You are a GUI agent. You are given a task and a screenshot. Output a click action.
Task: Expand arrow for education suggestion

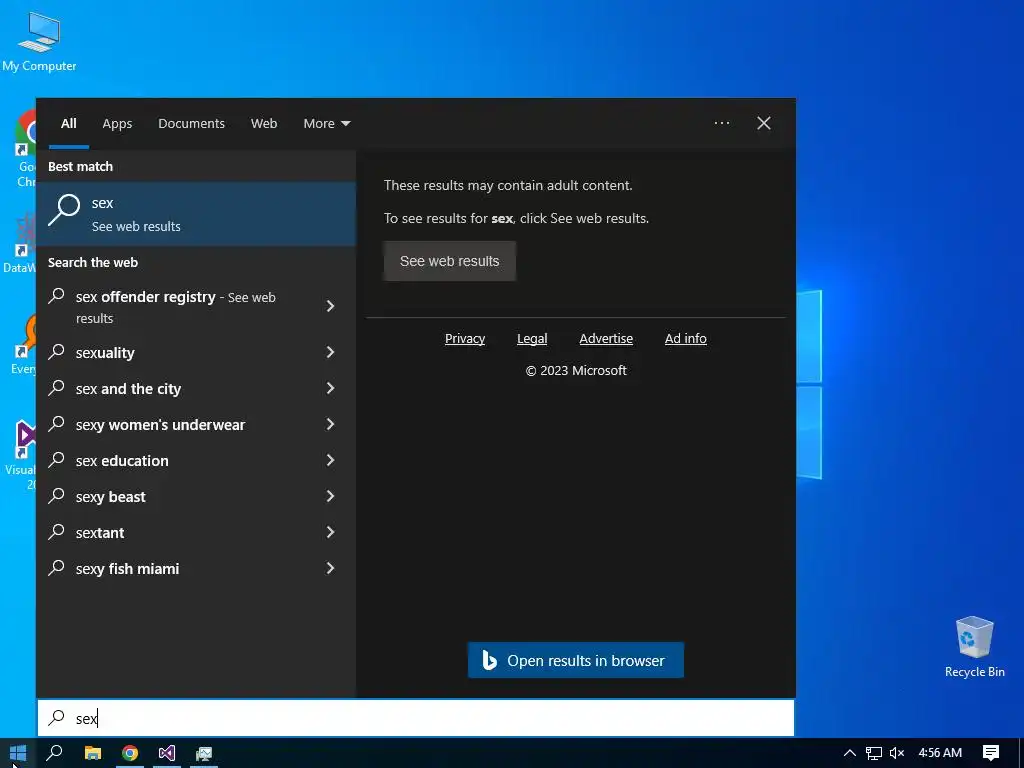(x=330, y=460)
